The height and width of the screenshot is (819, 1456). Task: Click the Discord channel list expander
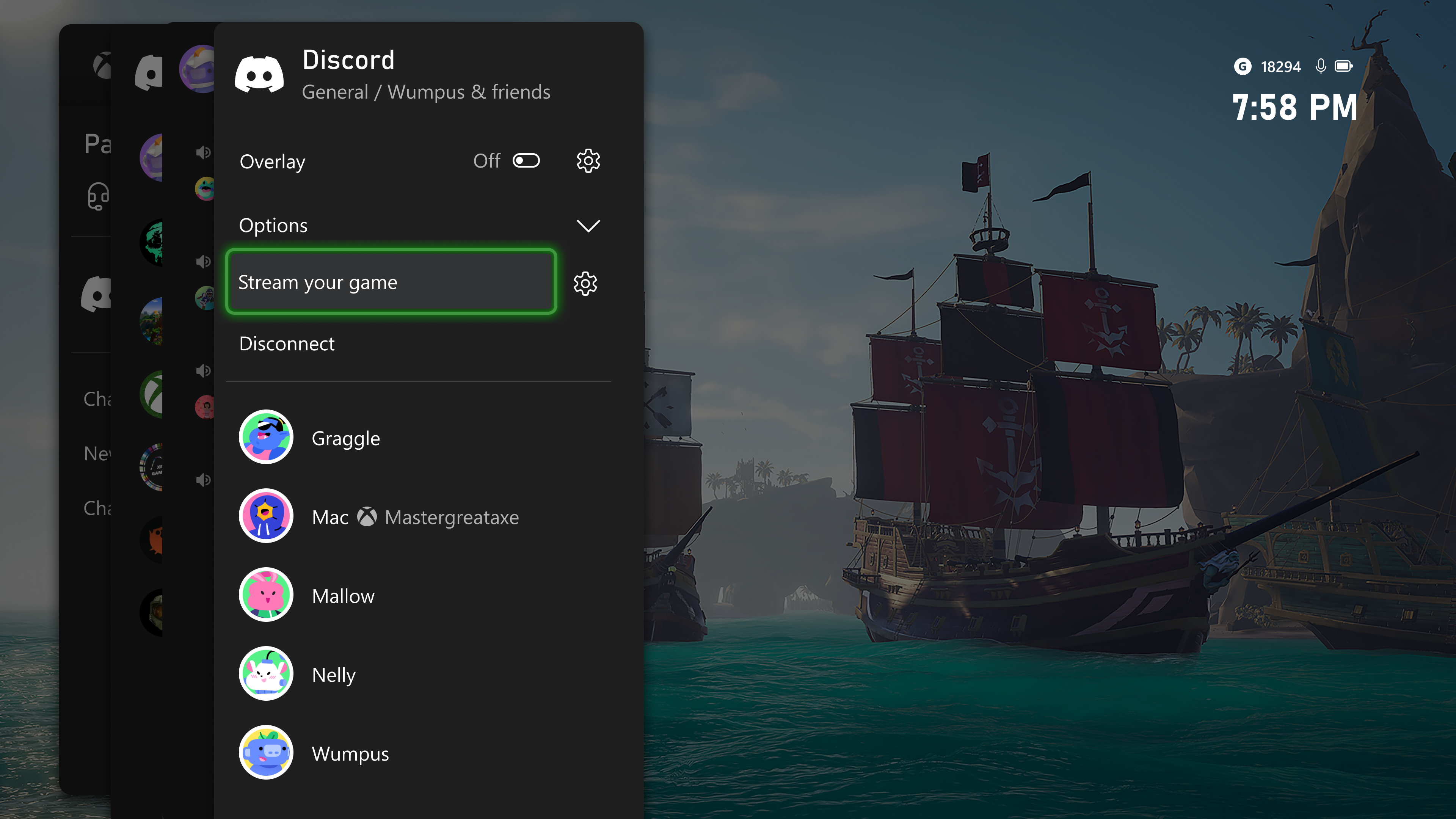[x=589, y=224]
